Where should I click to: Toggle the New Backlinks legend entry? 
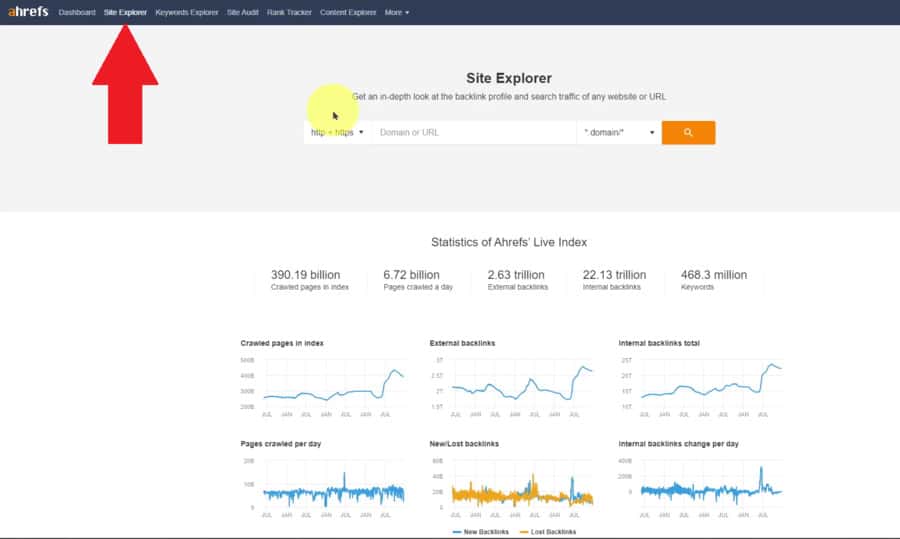pyautogui.click(x=480, y=532)
